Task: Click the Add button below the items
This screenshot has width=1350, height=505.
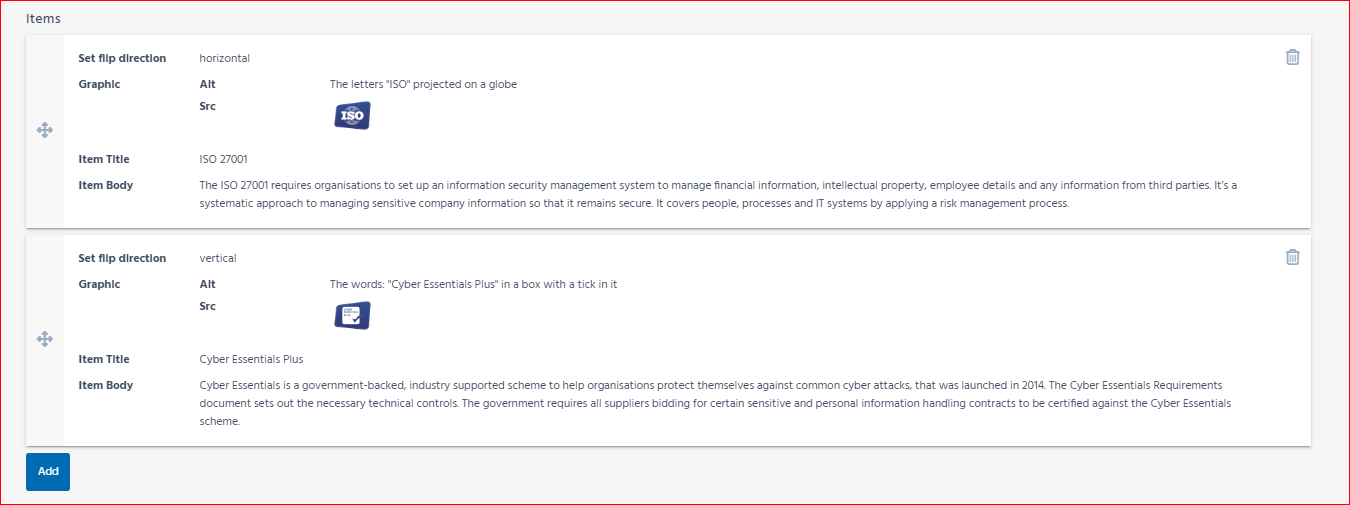Action: [48, 471]
